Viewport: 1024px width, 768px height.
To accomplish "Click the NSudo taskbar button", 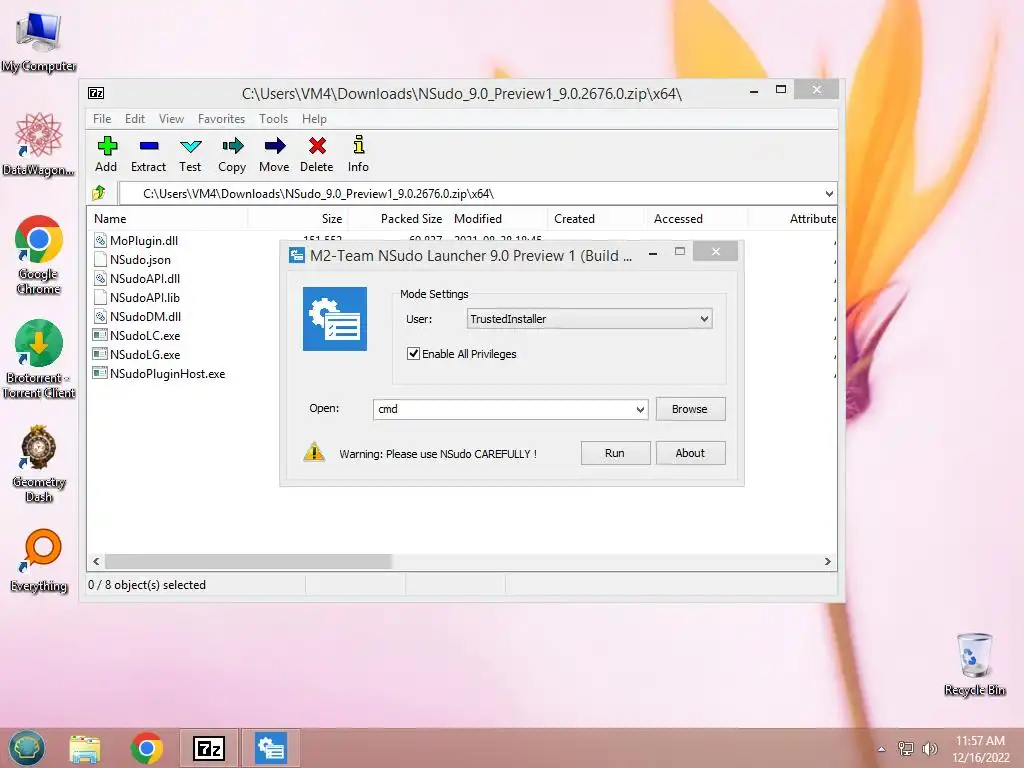I will tap(271, 748).
